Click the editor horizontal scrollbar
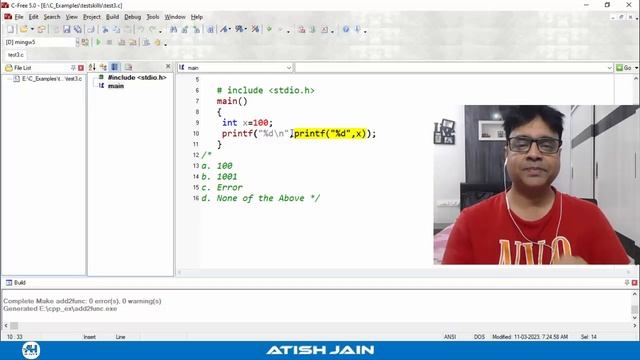This screenshot has width=640, height=360. tap(404, 272)
